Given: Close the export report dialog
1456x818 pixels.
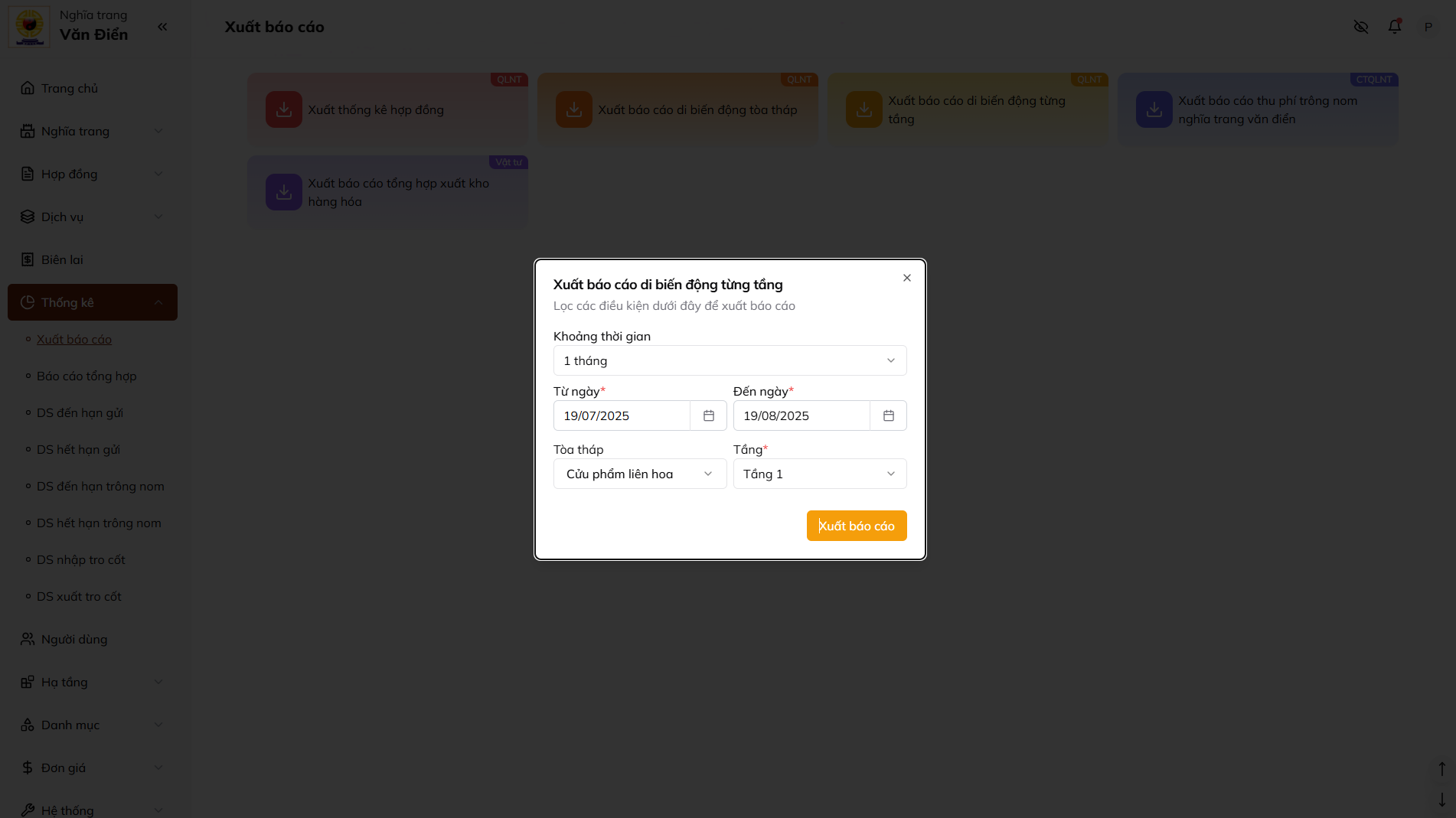Looking at the screenshot, I should click(906, 278).
